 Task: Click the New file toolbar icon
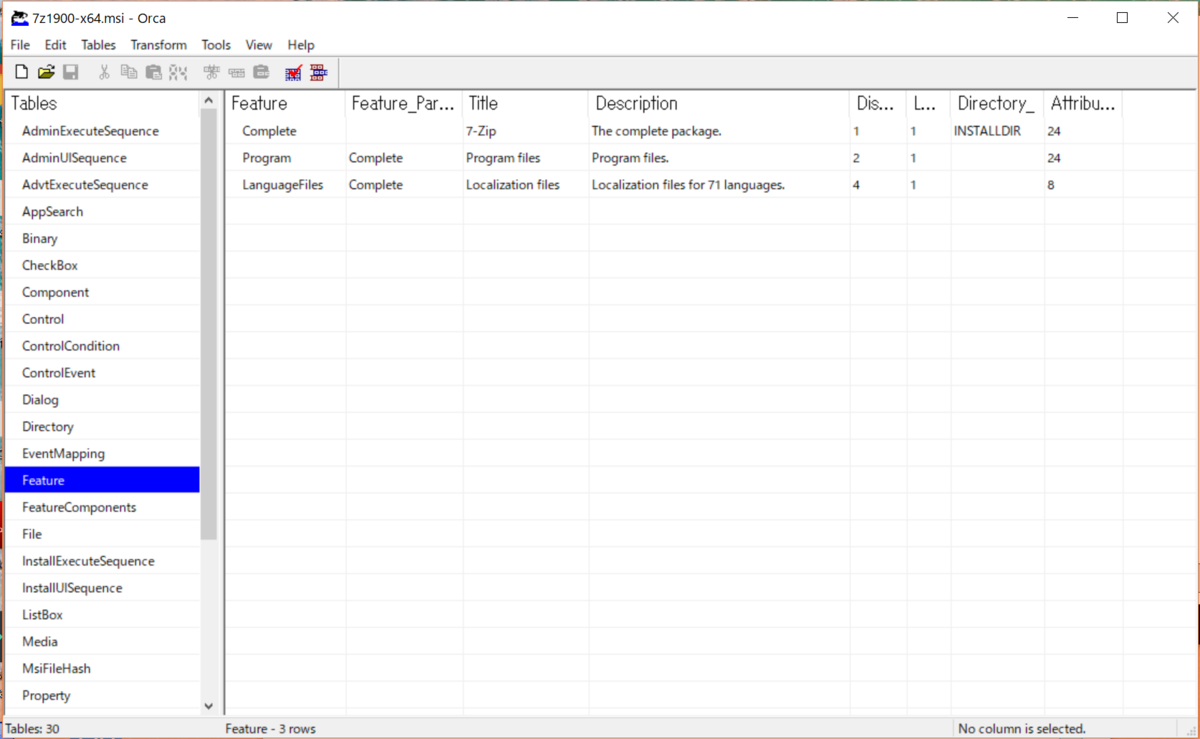[x=21, y=72]
